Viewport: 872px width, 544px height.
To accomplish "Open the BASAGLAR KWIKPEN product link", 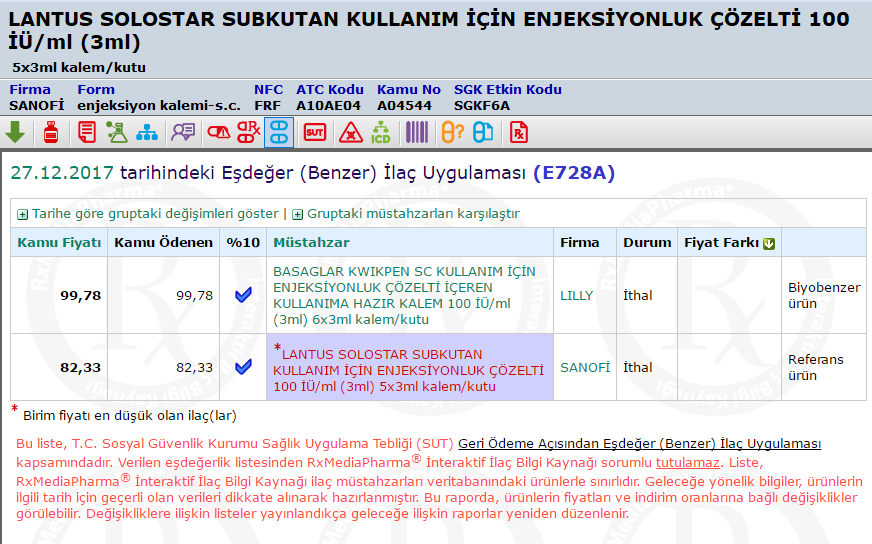I will 404,295.
